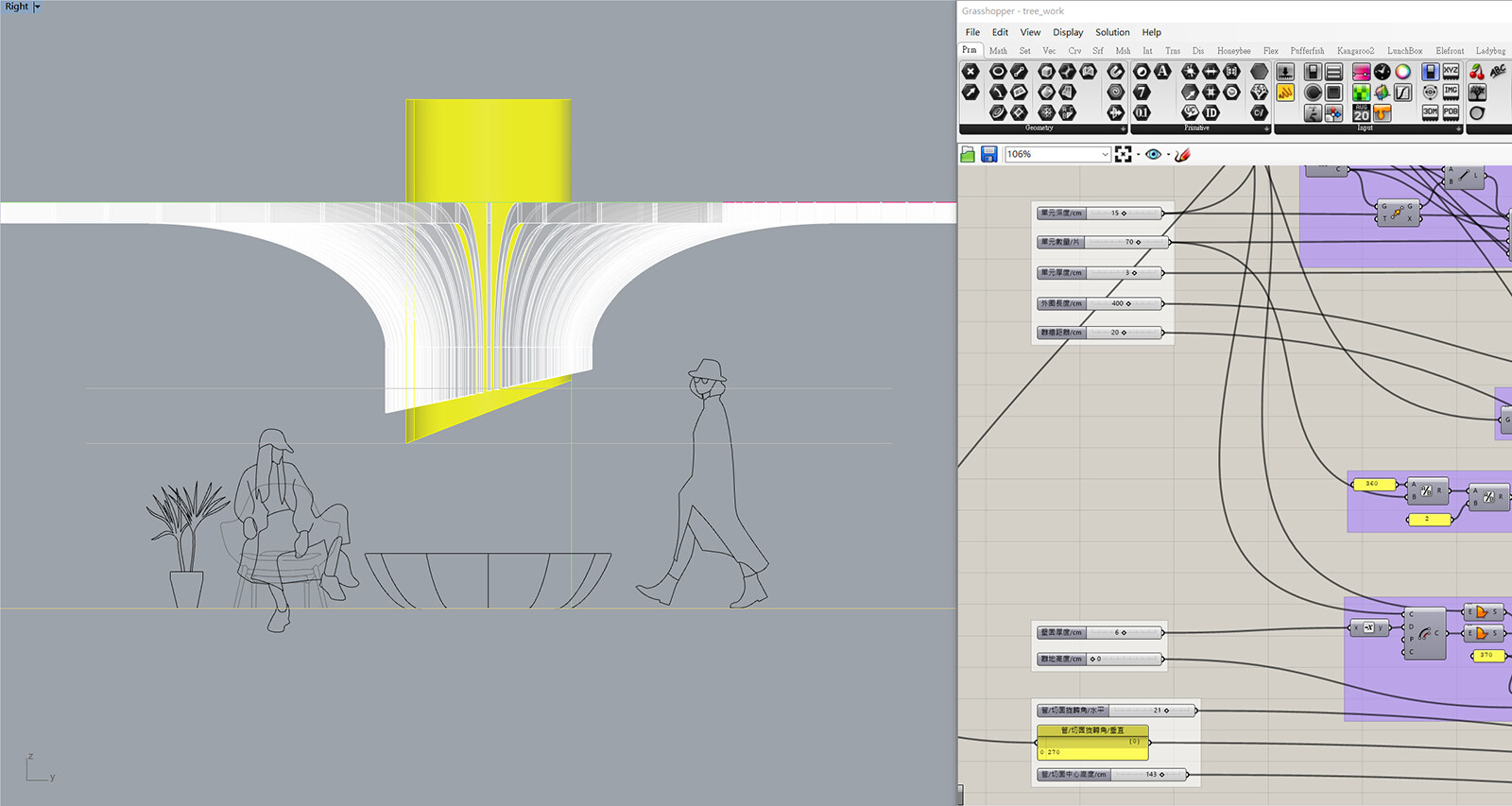The width and height of the screenshot is (1512, 806).
Task: Select the Import XYZ icon
Action: coord(1451,71)
